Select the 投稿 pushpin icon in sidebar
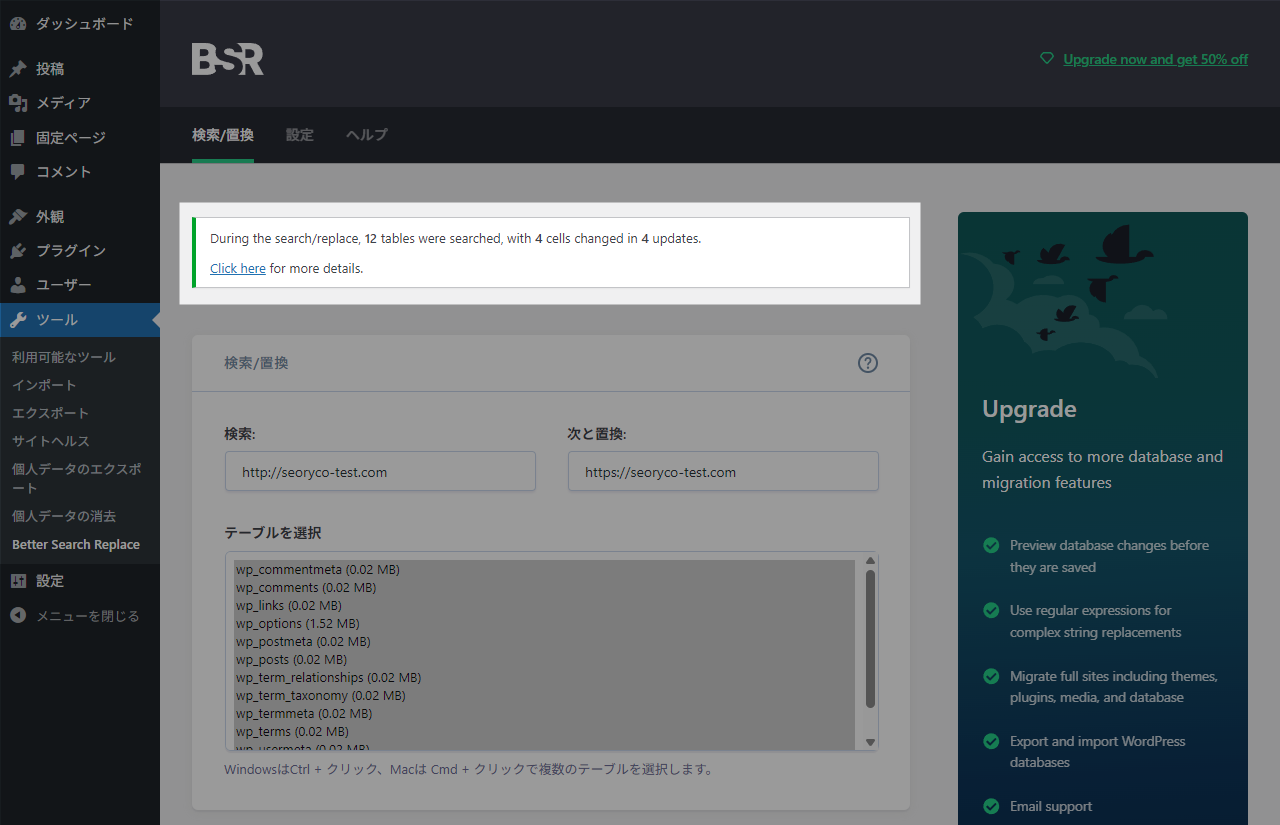Screen dimensions: 1280x825 point(17,68)
